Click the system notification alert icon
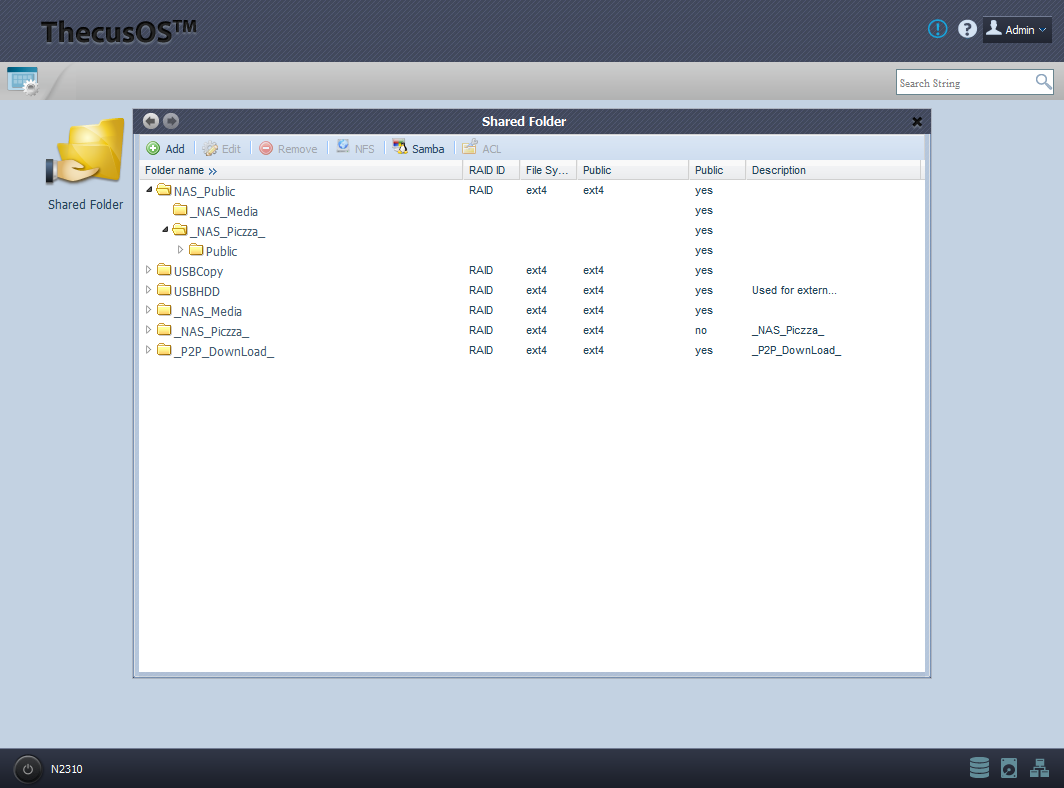1064x788 pixels. tap(937, 29)
